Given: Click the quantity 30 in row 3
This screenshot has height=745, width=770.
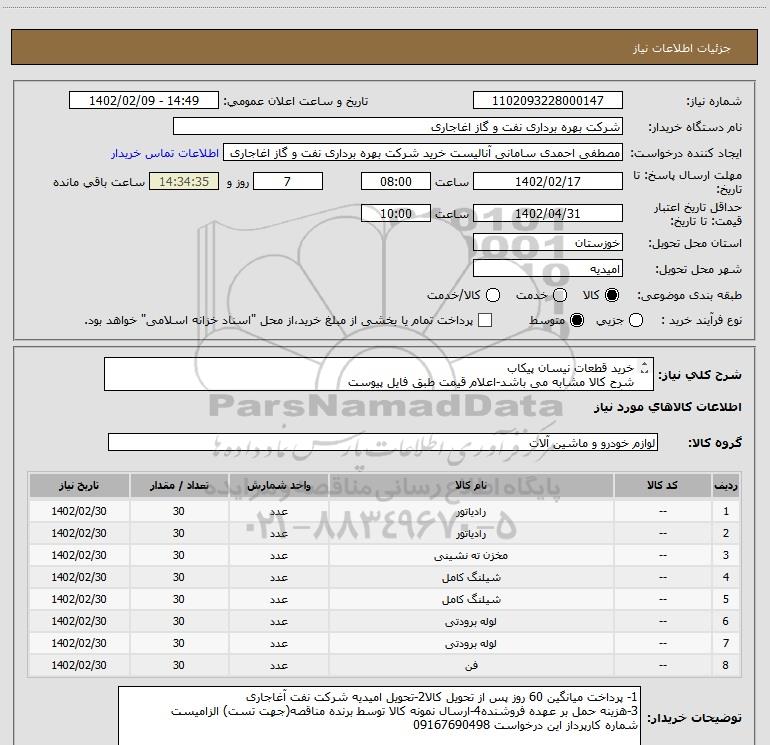Looking at the screenshot, I should coord(179,555).
